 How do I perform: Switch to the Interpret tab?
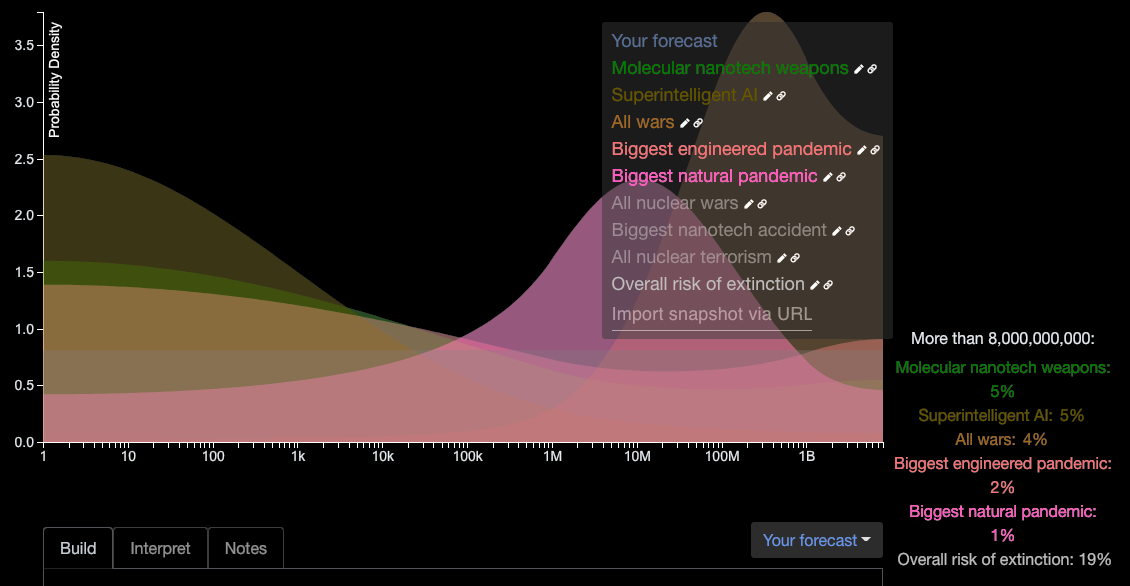160,548
